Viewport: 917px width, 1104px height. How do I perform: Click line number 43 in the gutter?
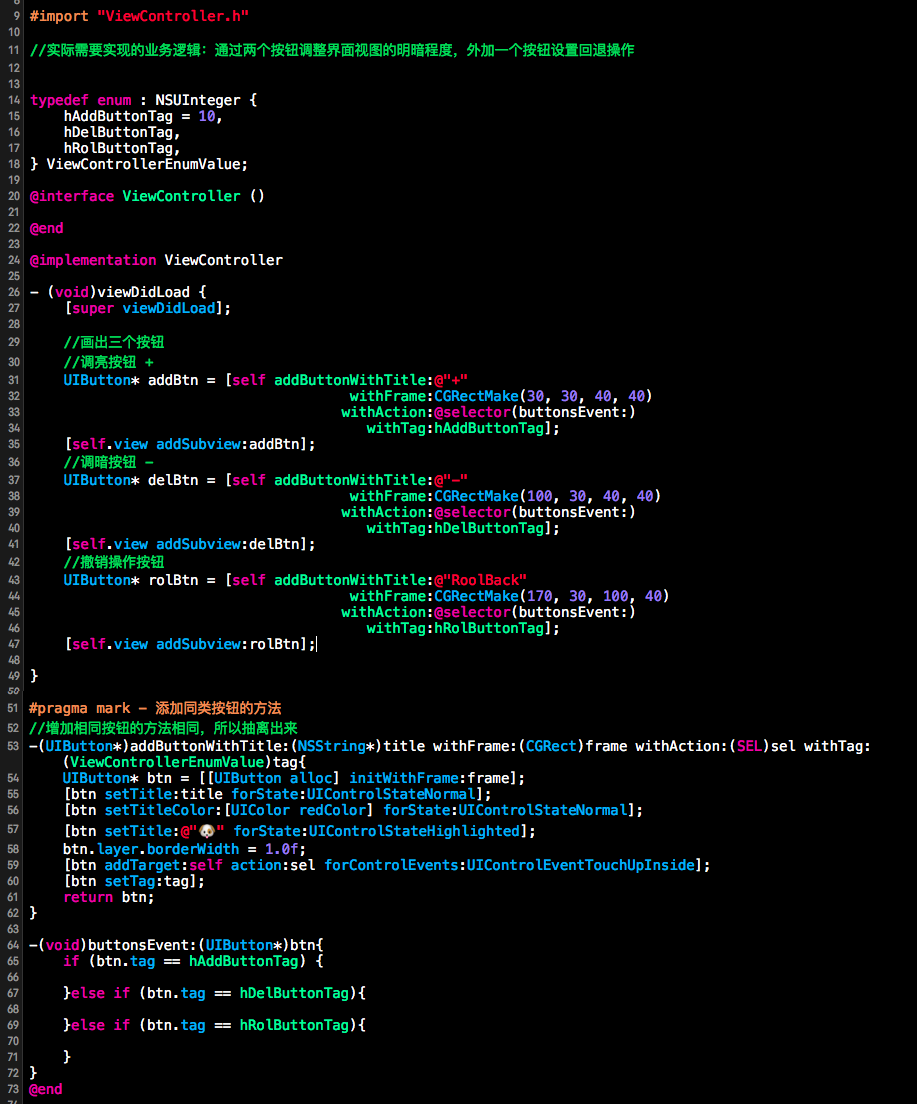click(x=13, y=580)
